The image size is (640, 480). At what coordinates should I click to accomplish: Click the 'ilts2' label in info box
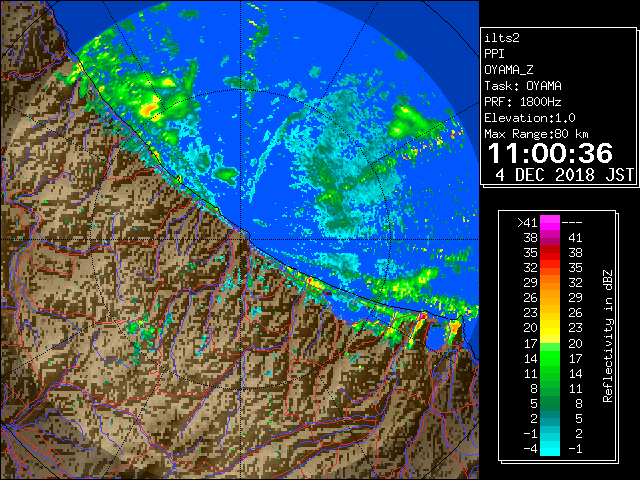[x=502, y=38]
